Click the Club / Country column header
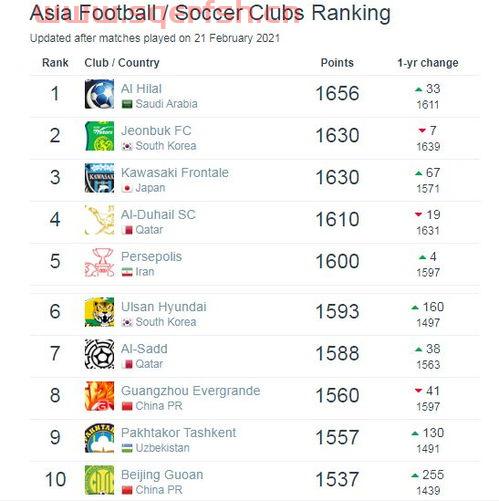The height and width of the screenshot is (501, 499). tap(122, 63)
